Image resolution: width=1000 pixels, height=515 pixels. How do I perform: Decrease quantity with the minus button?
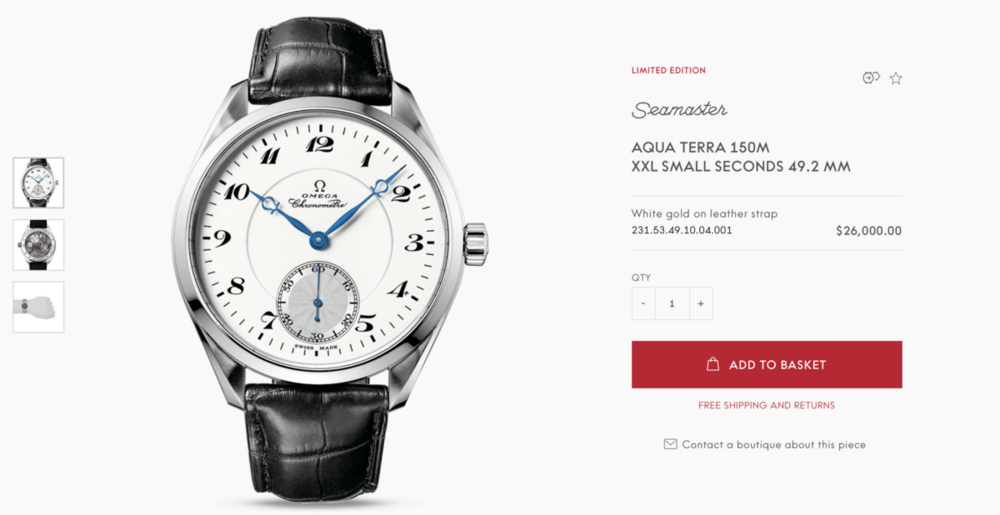pyautogui.click(x=643, y=303)
